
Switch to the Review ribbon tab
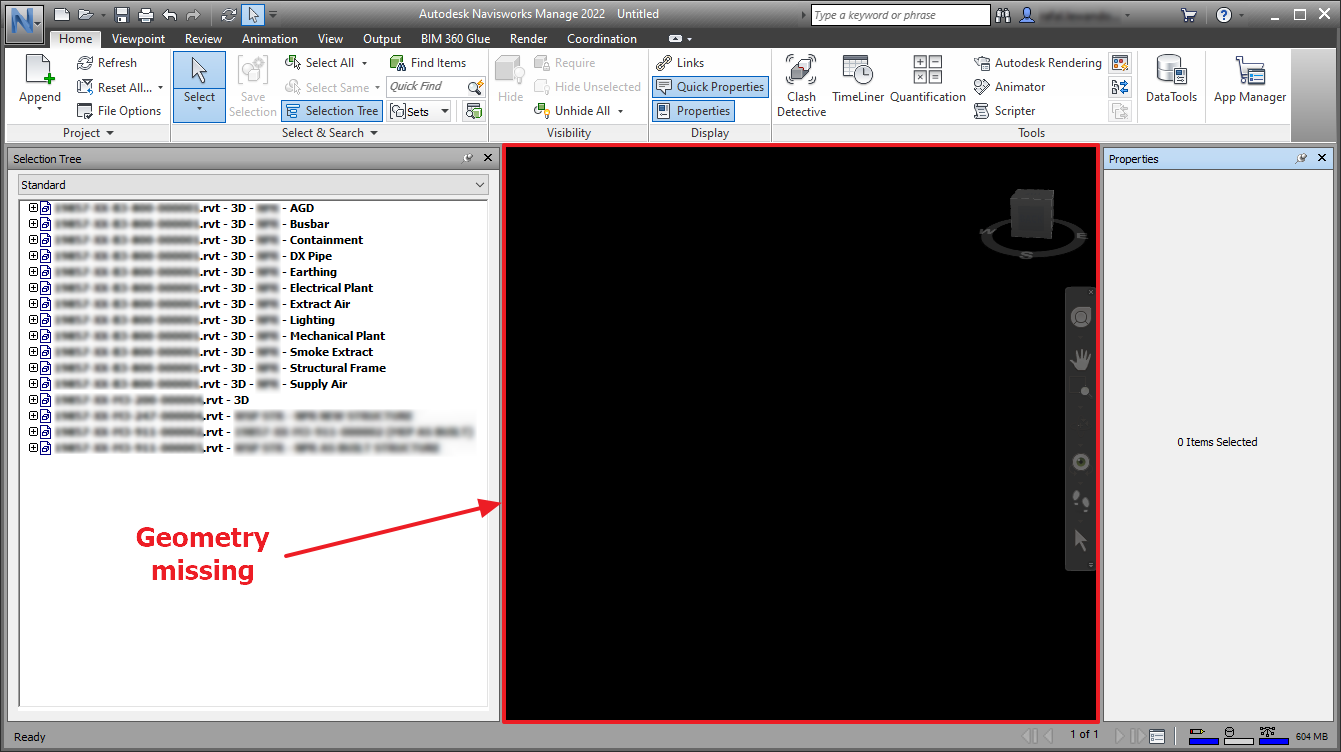(x=204, y=39)
